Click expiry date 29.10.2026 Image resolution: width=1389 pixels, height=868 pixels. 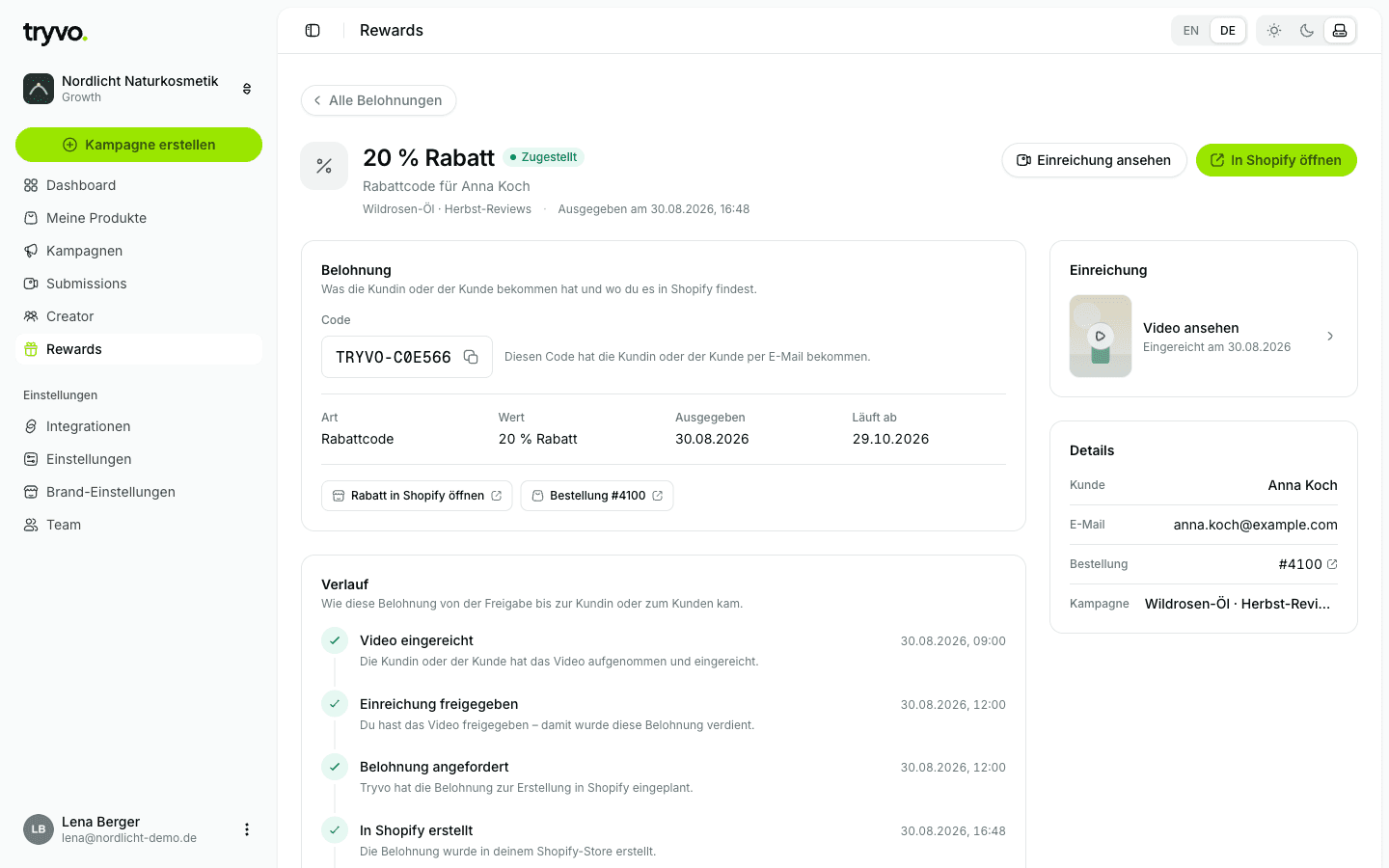[x=890, y=439]
